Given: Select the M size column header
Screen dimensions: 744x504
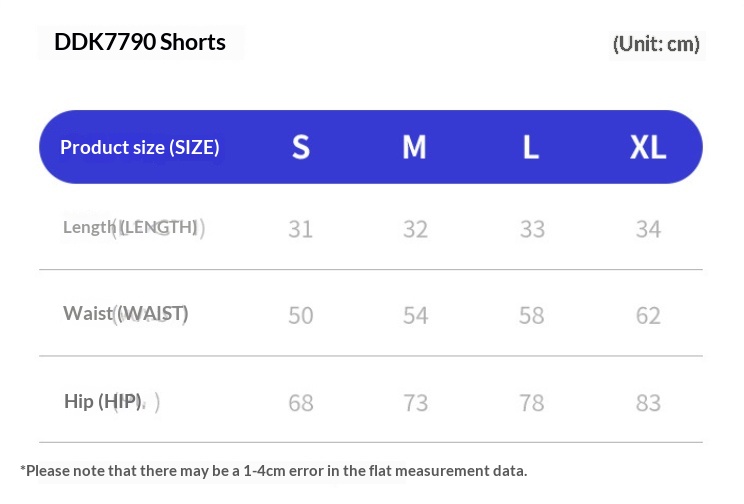Looking at the screenshot, I should pos(414,148).
